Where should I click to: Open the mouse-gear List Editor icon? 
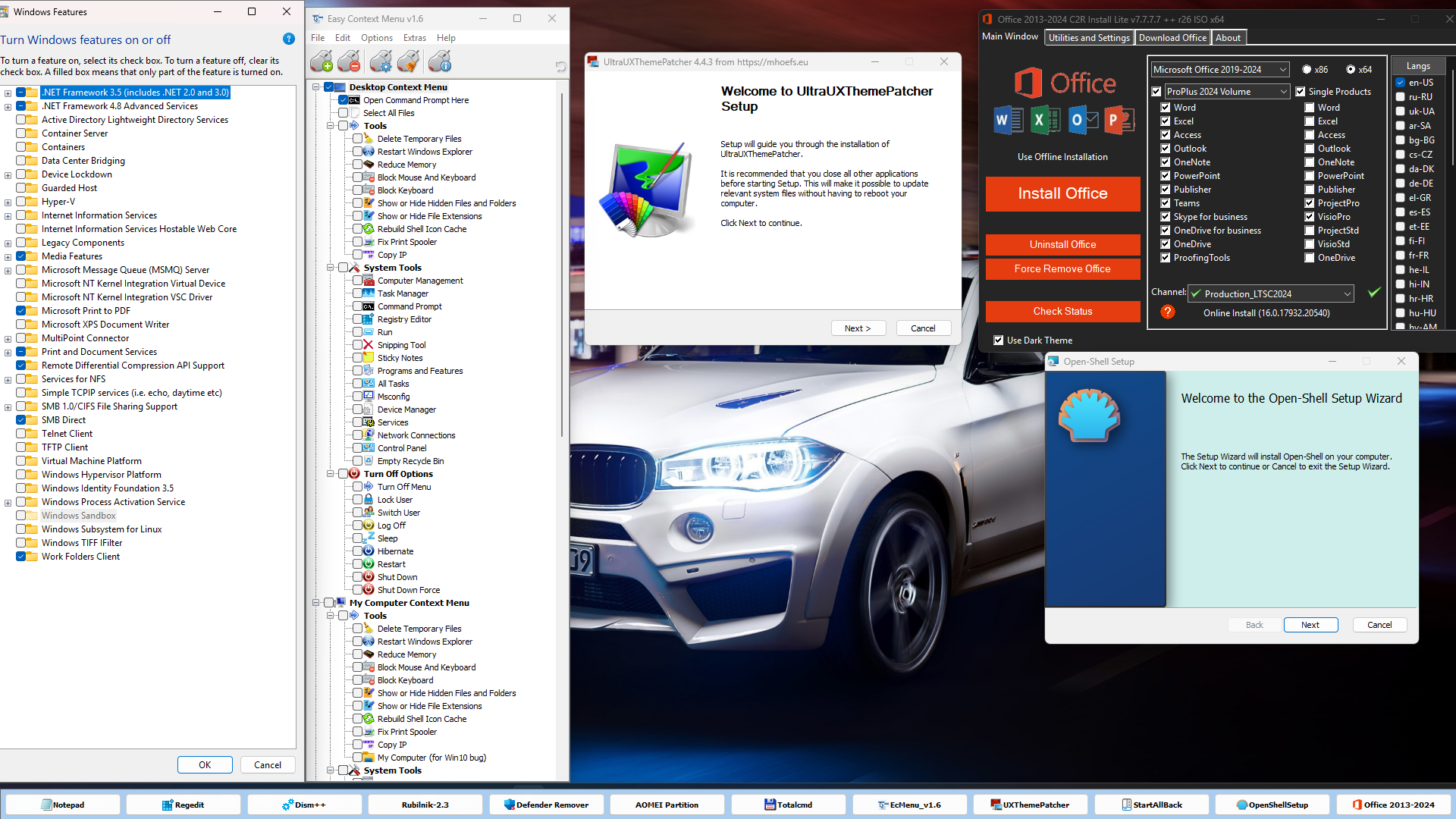[381, 61]
